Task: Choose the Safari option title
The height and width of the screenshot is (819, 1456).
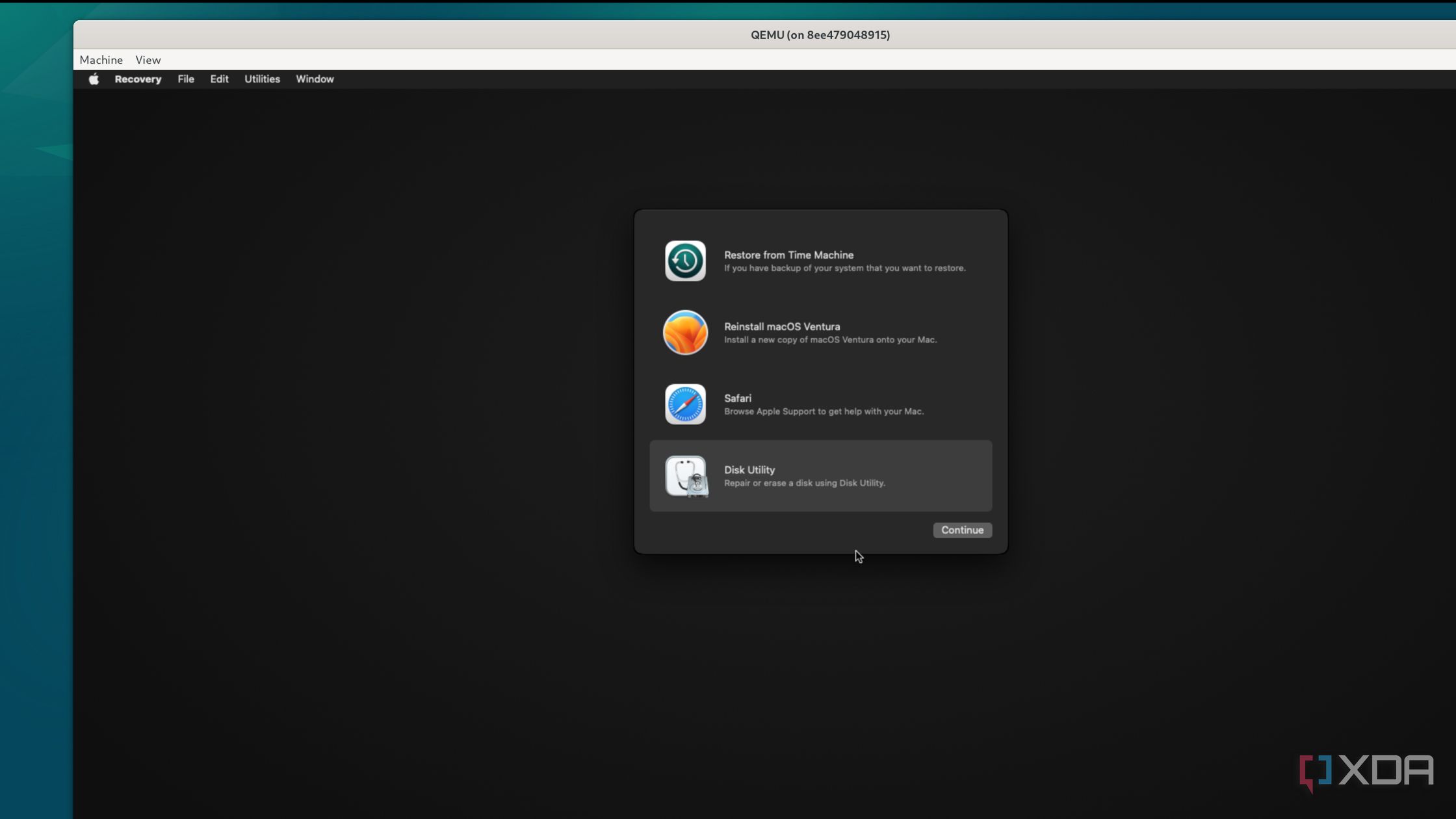Action: pyautogui.click(x=738, y=398)
